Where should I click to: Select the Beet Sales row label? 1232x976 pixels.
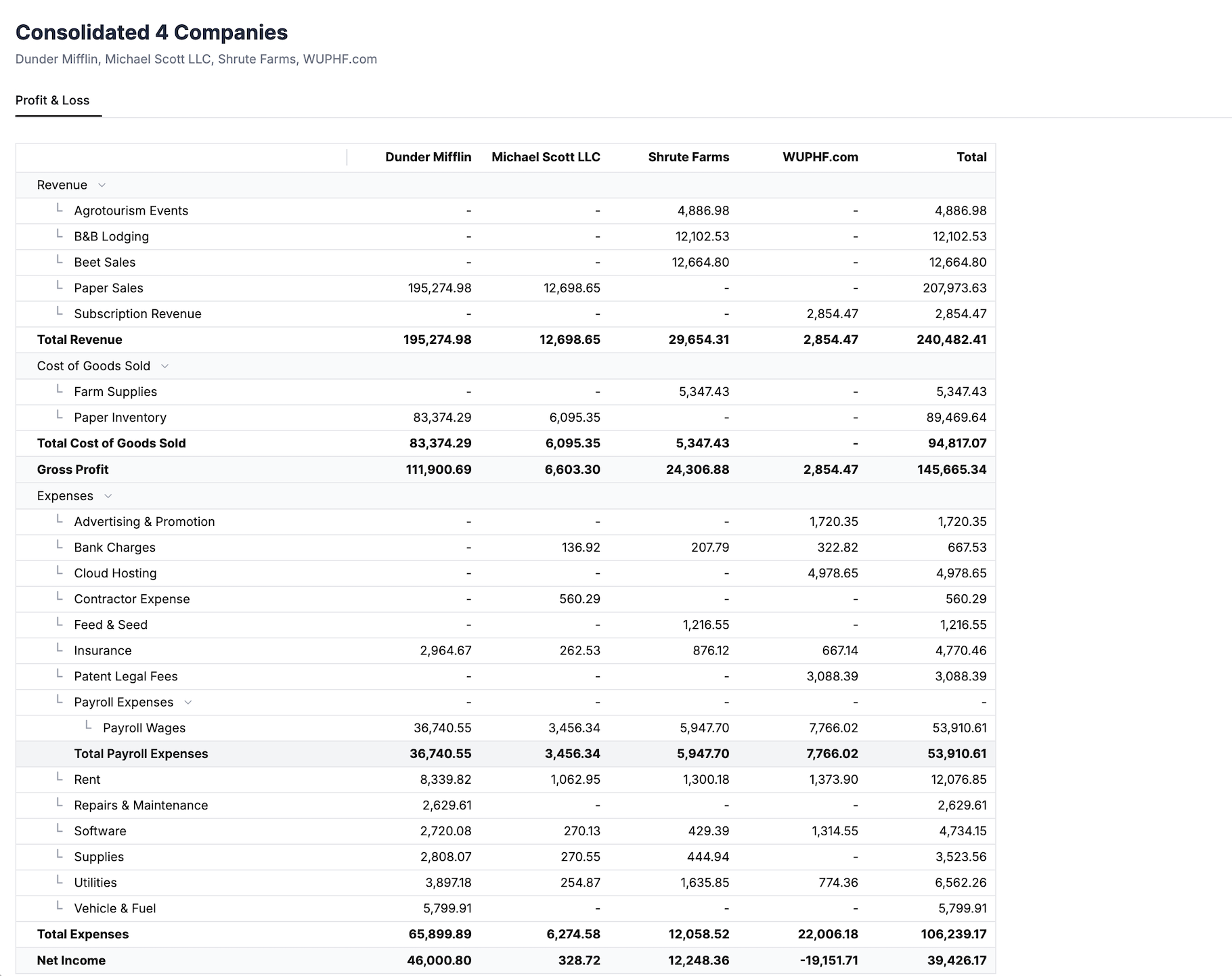tap(105, 262)
